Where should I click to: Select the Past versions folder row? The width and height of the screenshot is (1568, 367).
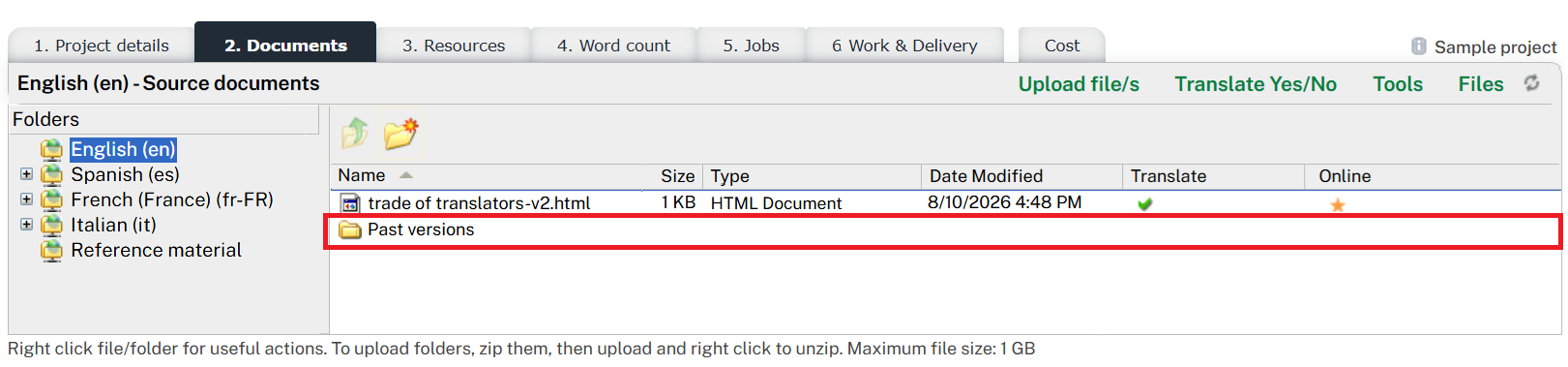coord(943,230)
